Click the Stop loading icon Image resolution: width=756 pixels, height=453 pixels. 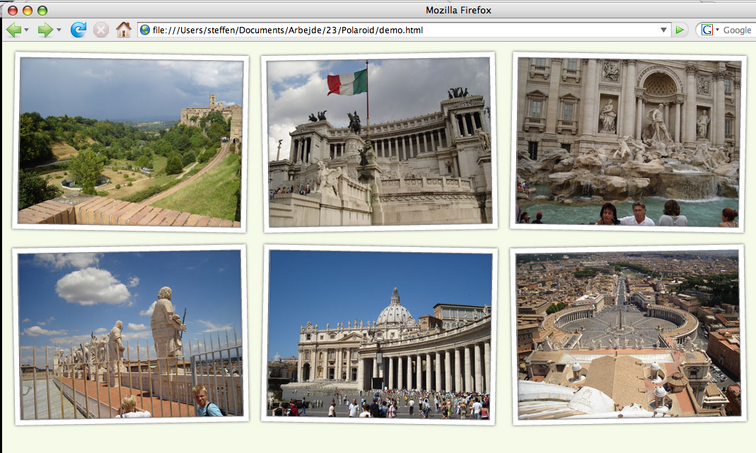(101, 30)
